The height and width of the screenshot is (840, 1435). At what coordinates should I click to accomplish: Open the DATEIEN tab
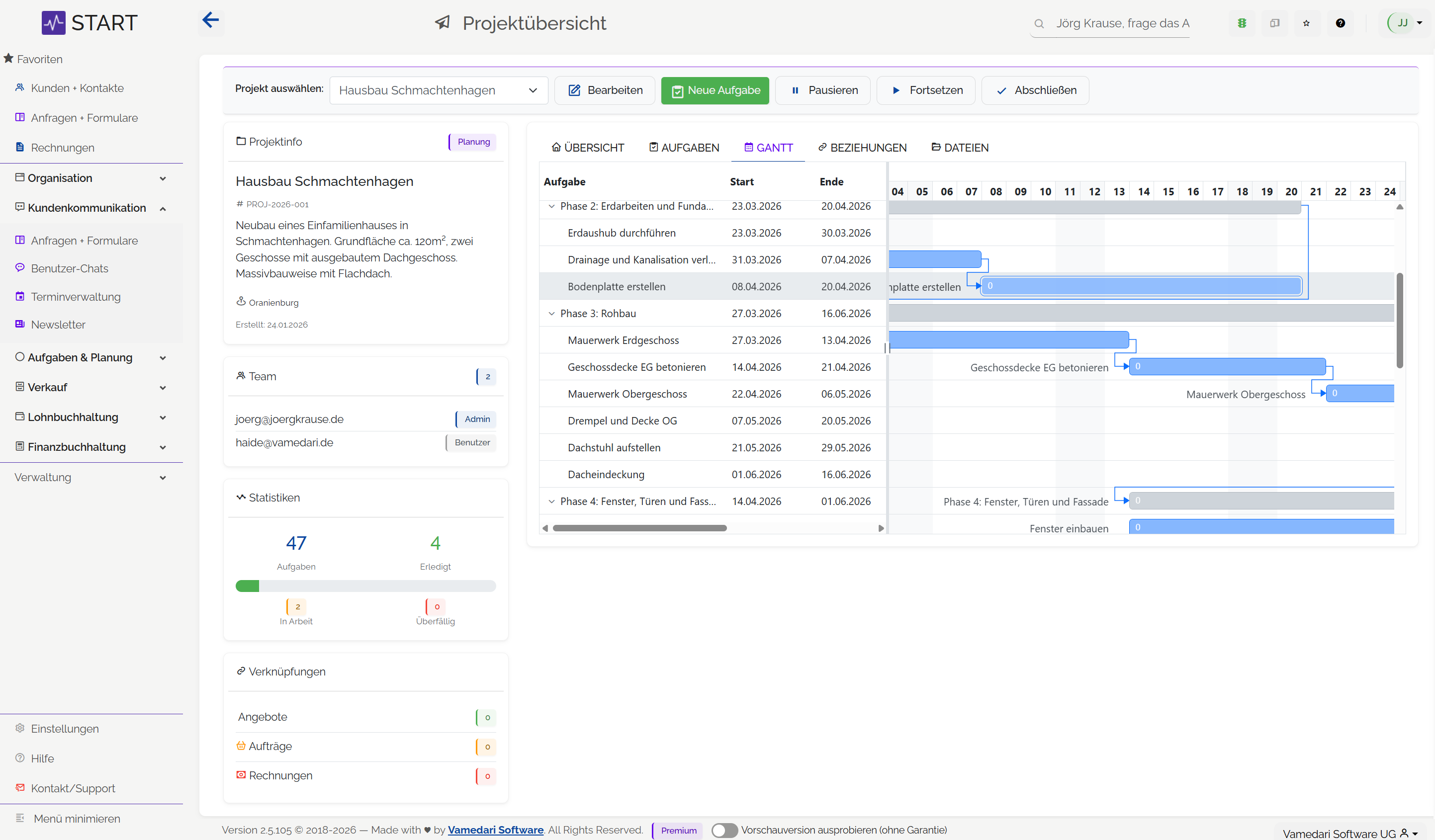(x=960, y=148)
